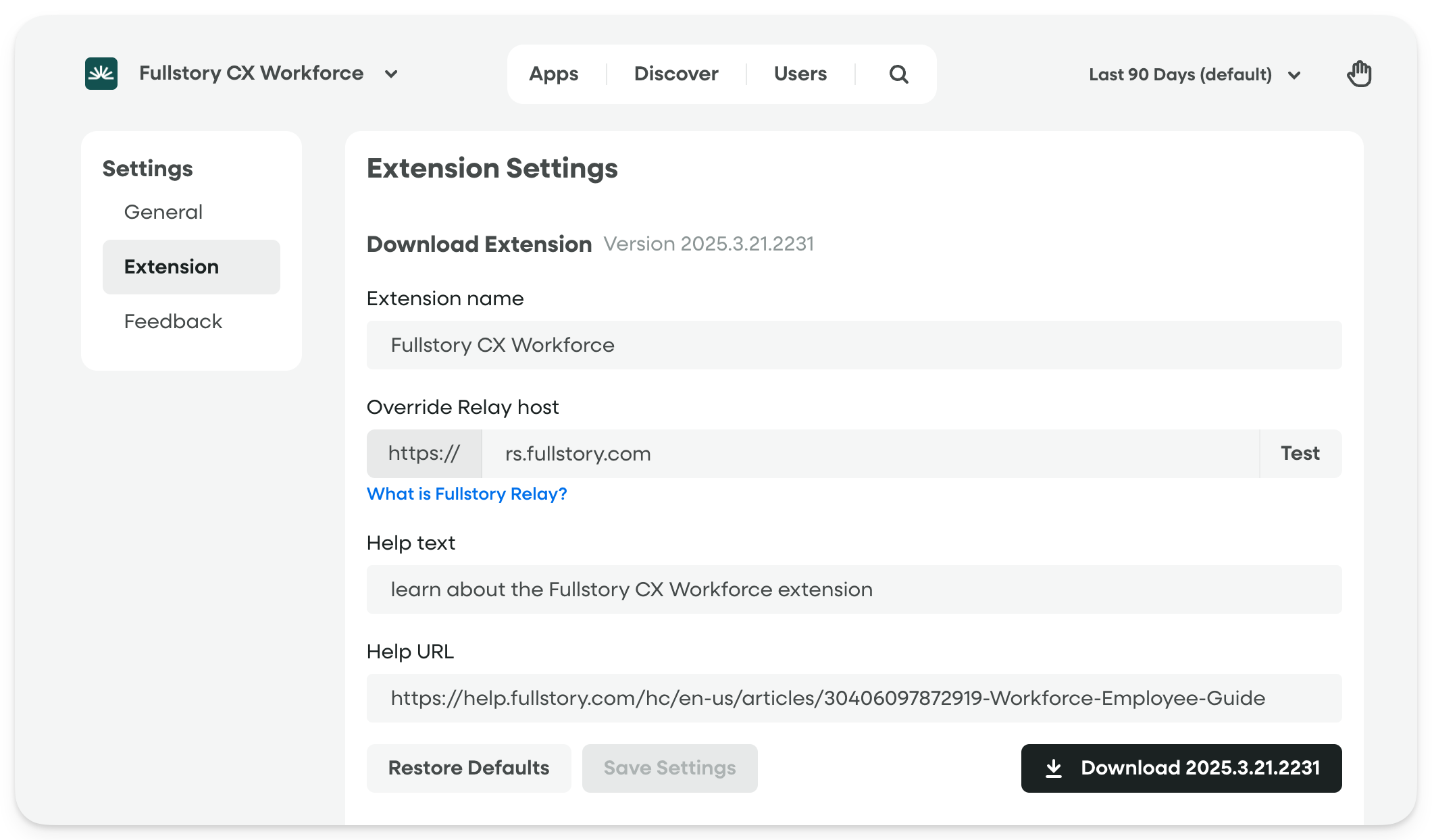Open the Apps tab
The width and height of the screenshot is (1432, 840).
[x=554, y=74]
